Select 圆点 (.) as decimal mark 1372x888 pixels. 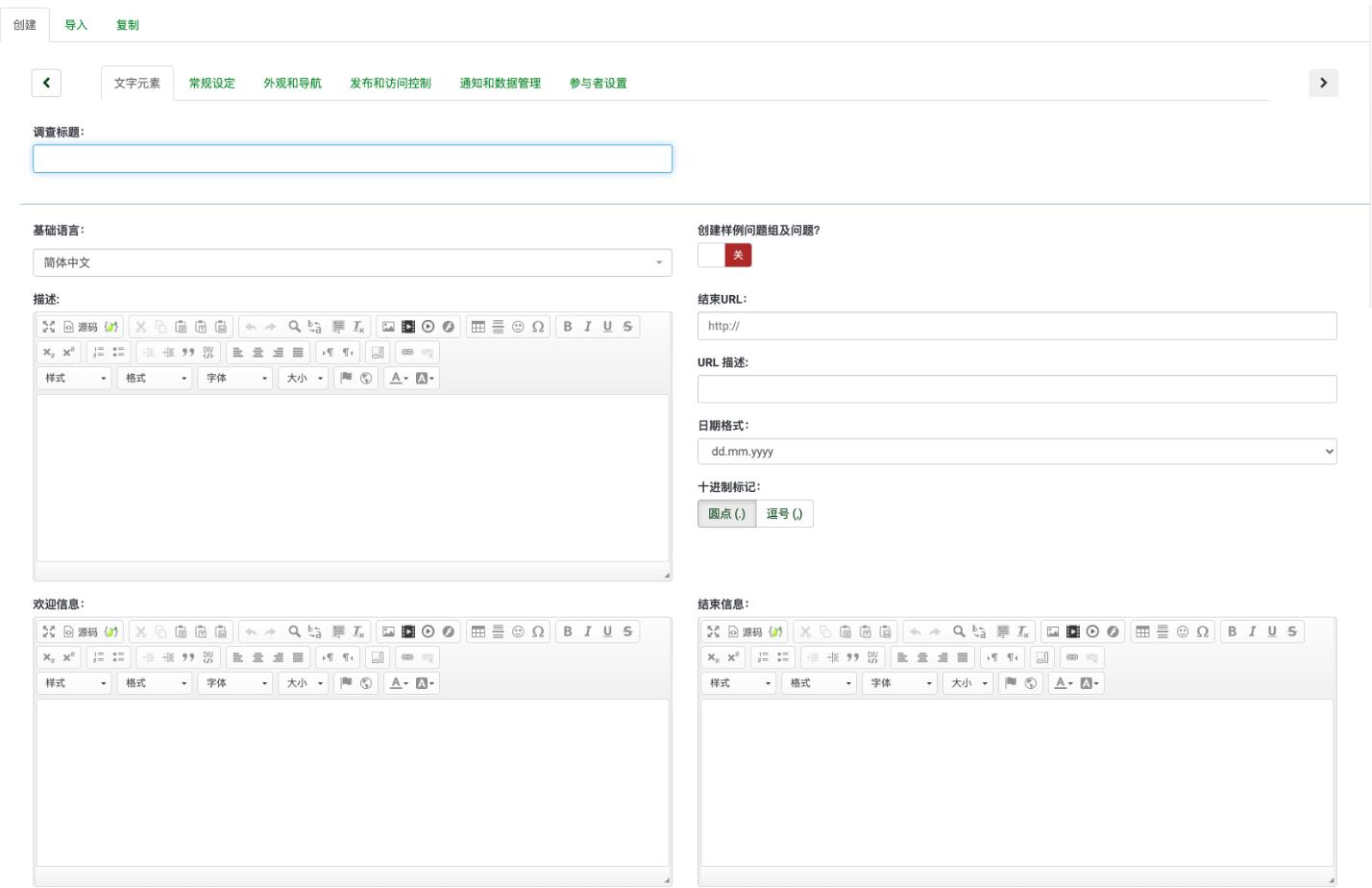[x=727, y=513]
